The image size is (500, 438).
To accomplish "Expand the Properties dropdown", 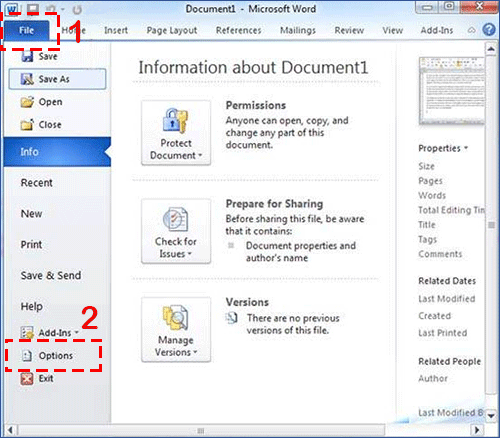I will click(443, 148).
